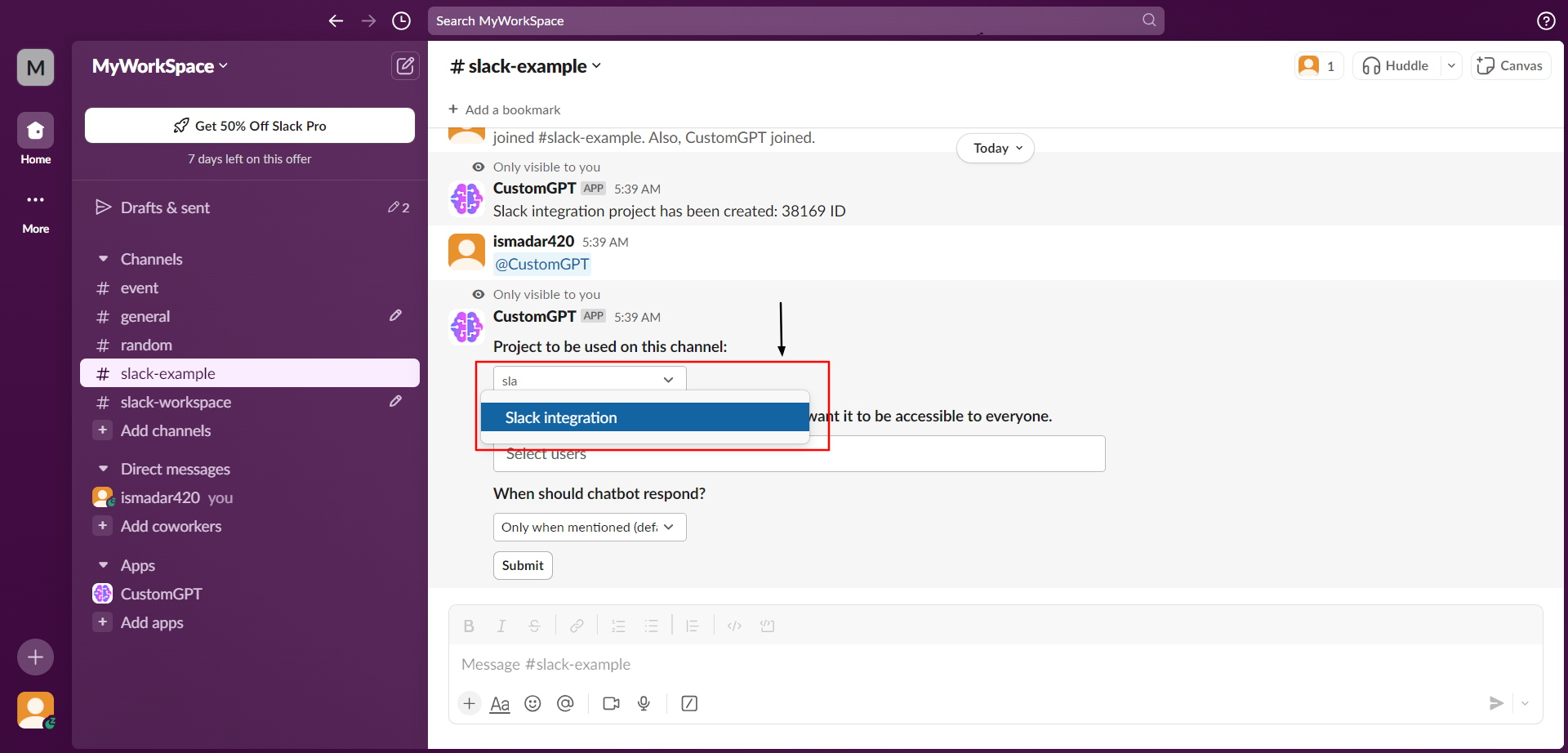1568x753 pixels.
Task: Click Add a bookmark
Action: coord(504,109)
